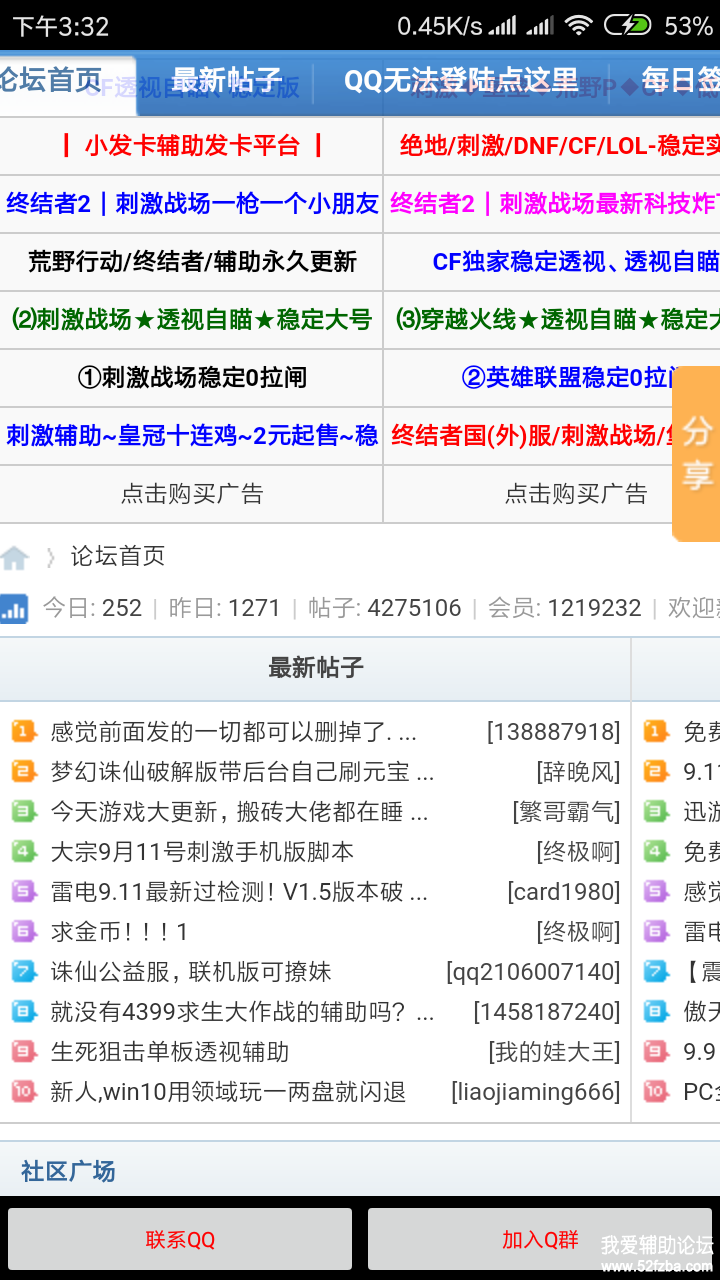Open CF独家稳定透视 ad link
The image size is (720, 1280).
(576, 262)
